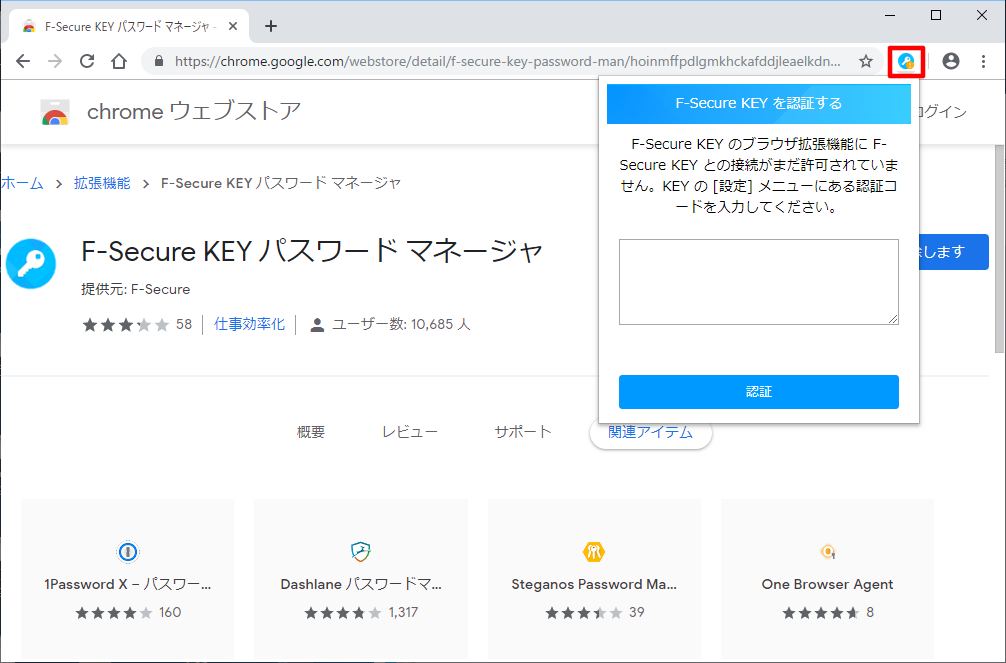
Task: Go back using the arrow icon
Action: 23,61
